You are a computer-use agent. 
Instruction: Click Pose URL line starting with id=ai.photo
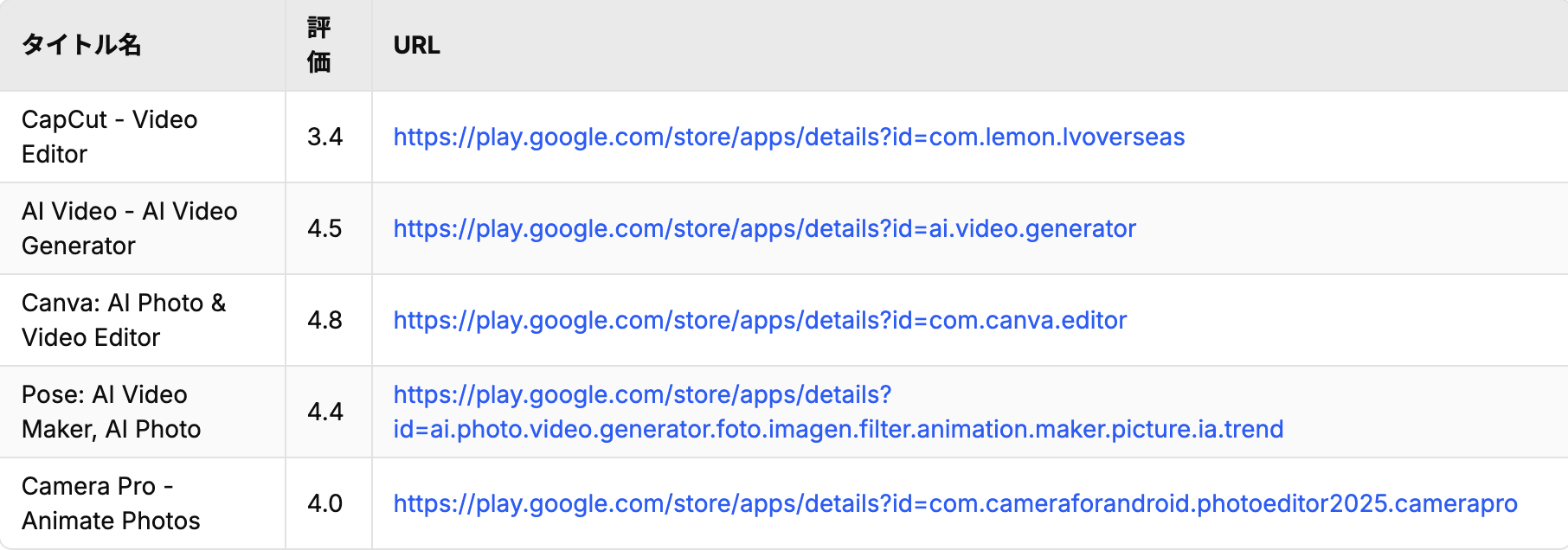[x=838, y=429]
